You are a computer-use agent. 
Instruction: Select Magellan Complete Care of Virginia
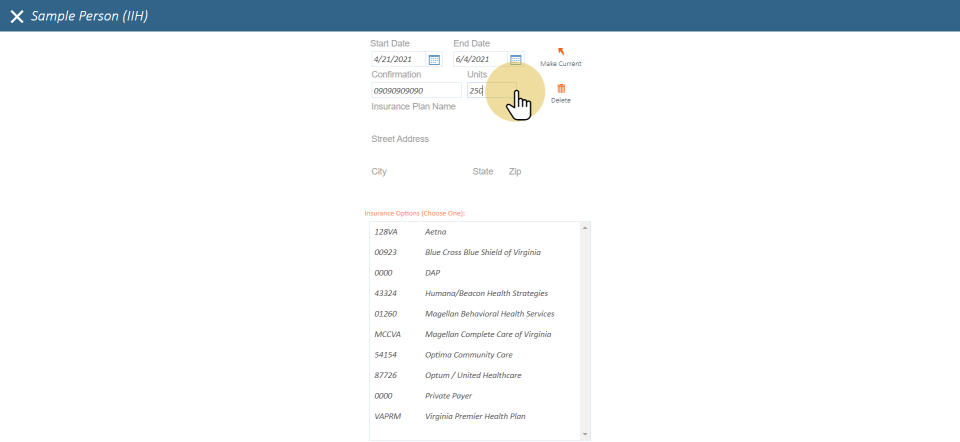click(487, 334)
